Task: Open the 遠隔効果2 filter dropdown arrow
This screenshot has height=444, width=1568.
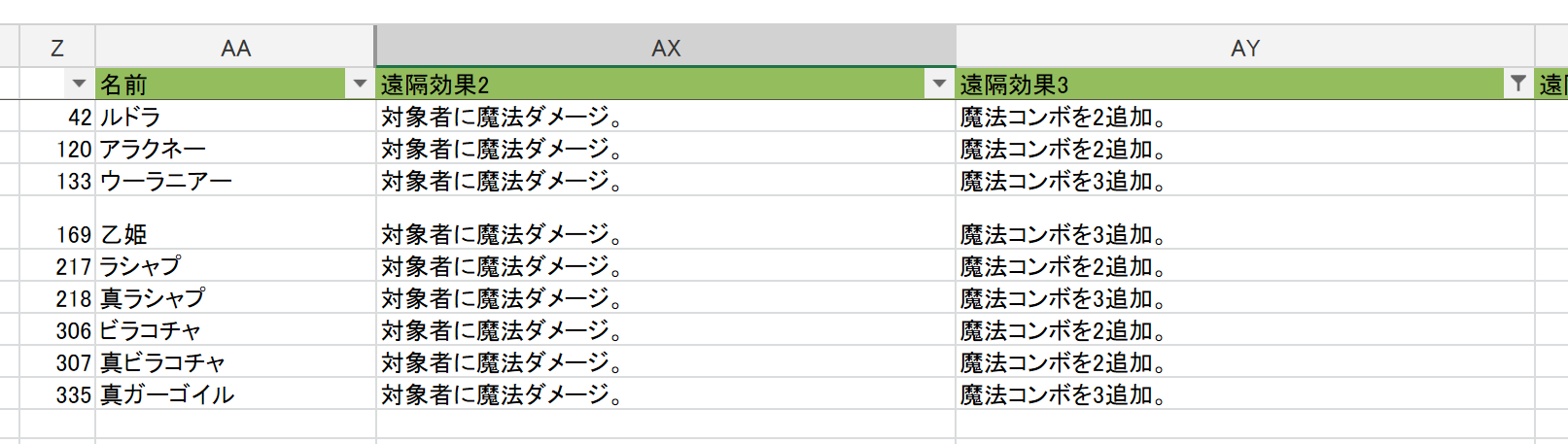Action: pos(939,85)
